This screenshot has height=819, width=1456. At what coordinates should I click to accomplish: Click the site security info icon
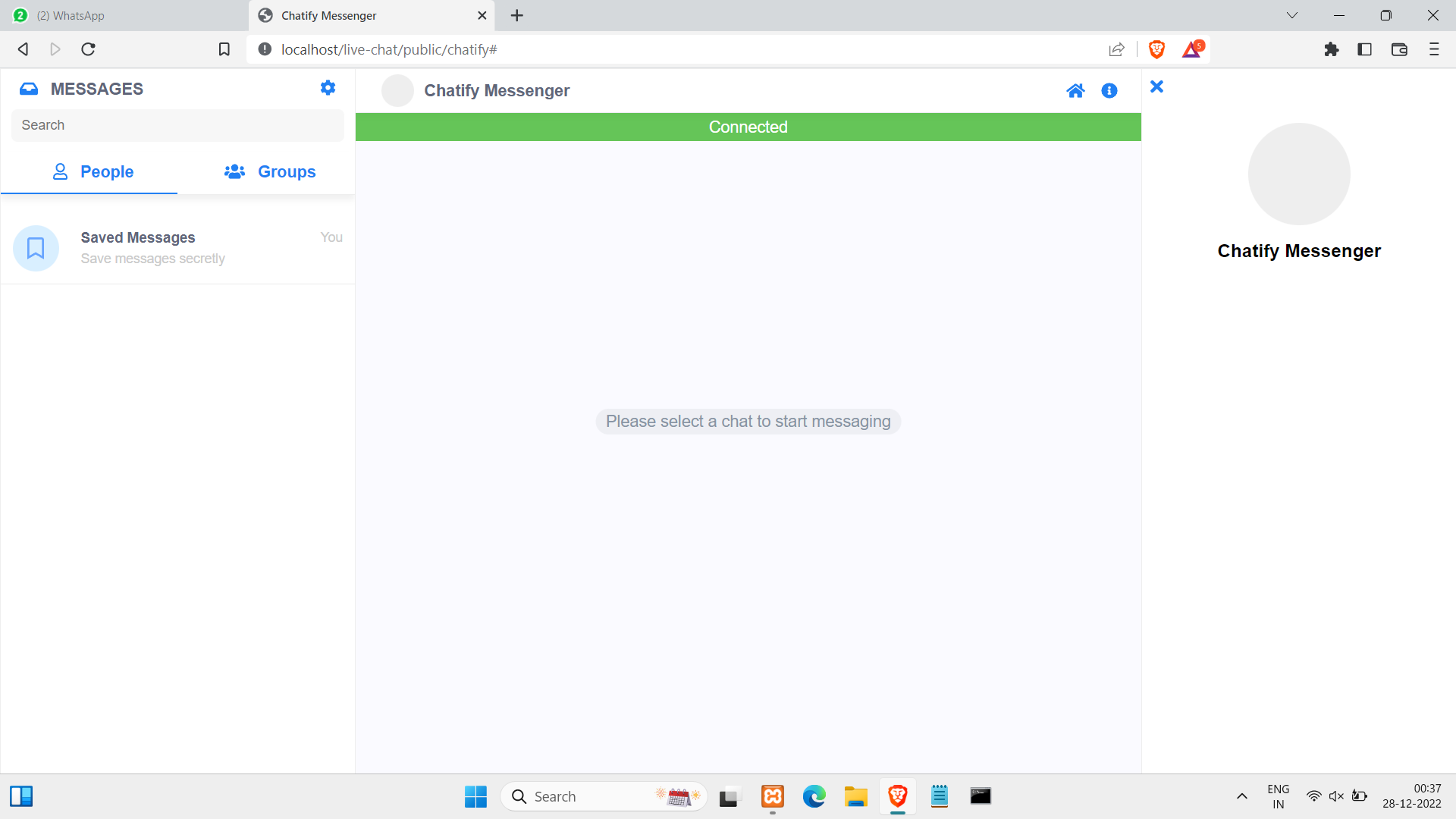click(265, 49)
